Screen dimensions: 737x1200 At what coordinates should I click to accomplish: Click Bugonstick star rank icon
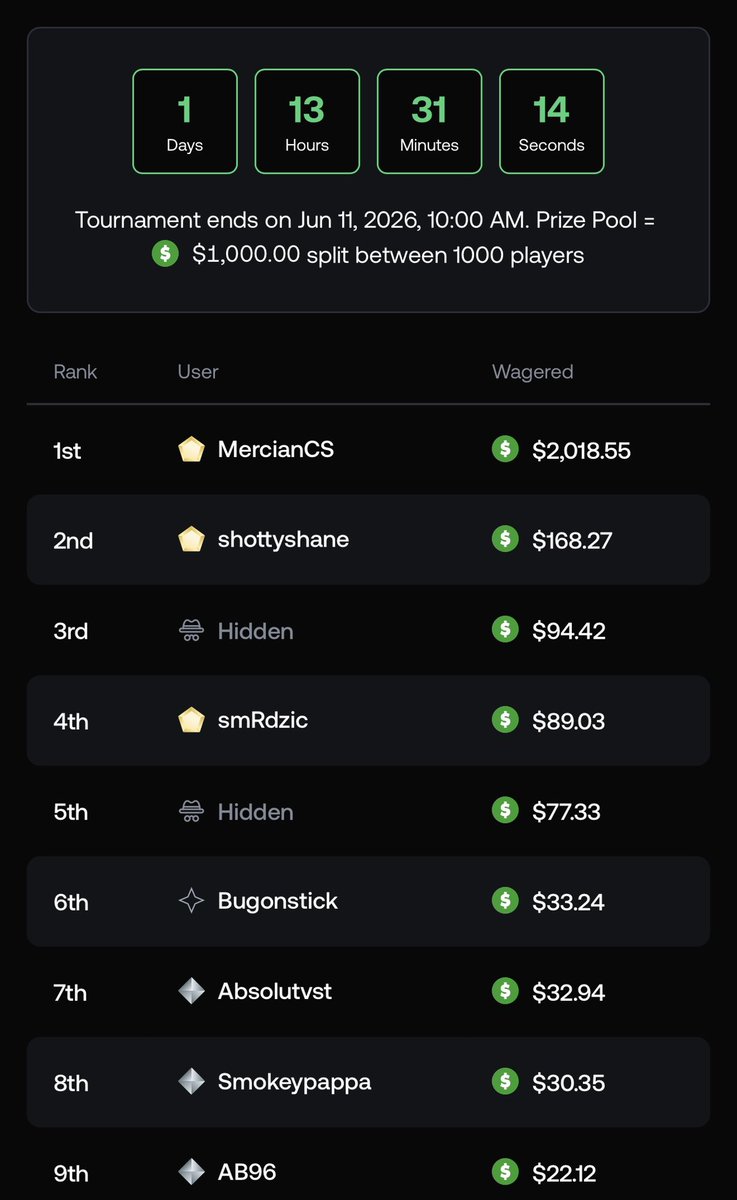(x=191, y=901)
